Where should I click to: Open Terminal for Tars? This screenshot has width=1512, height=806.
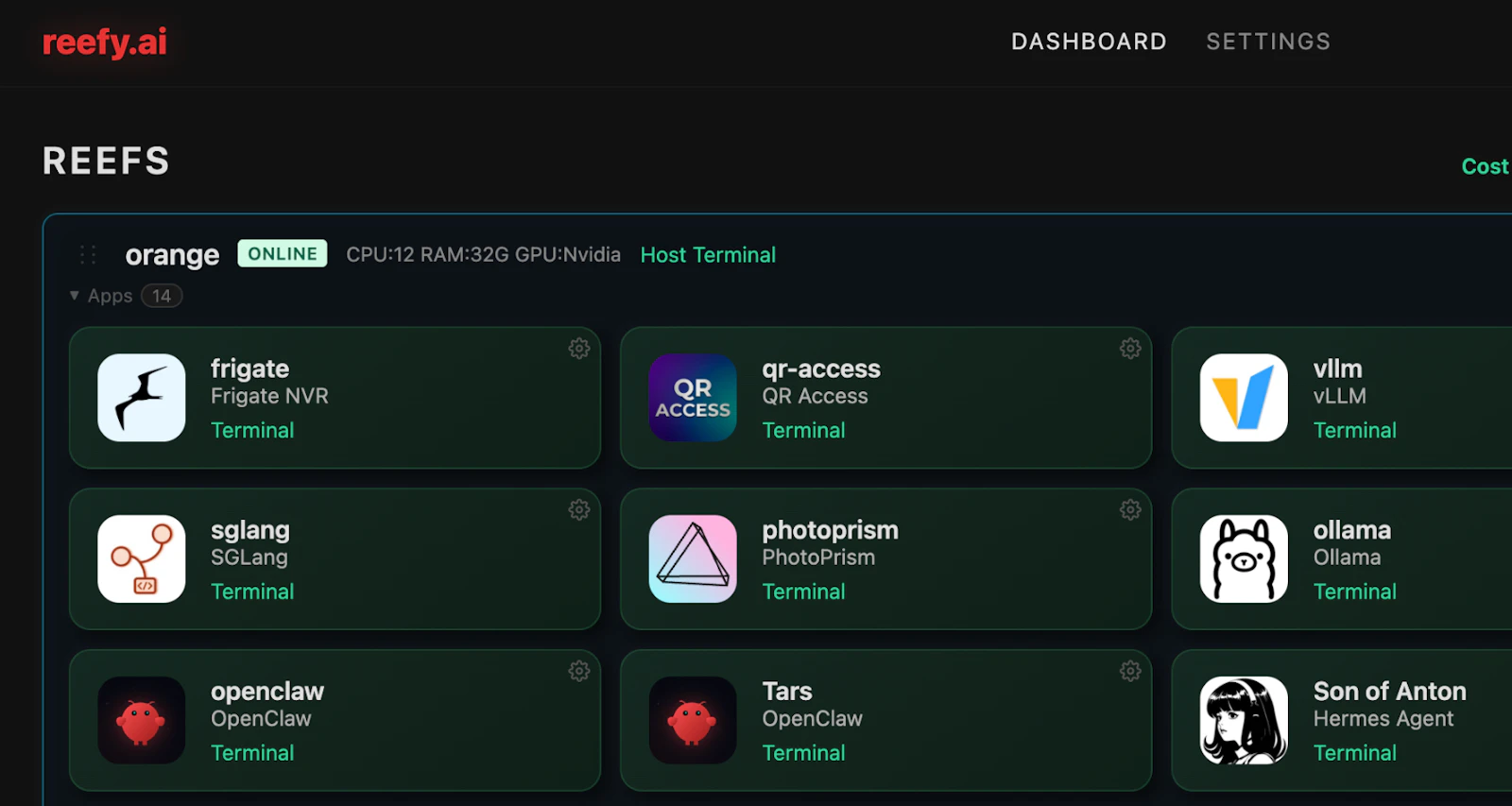tap(803, 753)
